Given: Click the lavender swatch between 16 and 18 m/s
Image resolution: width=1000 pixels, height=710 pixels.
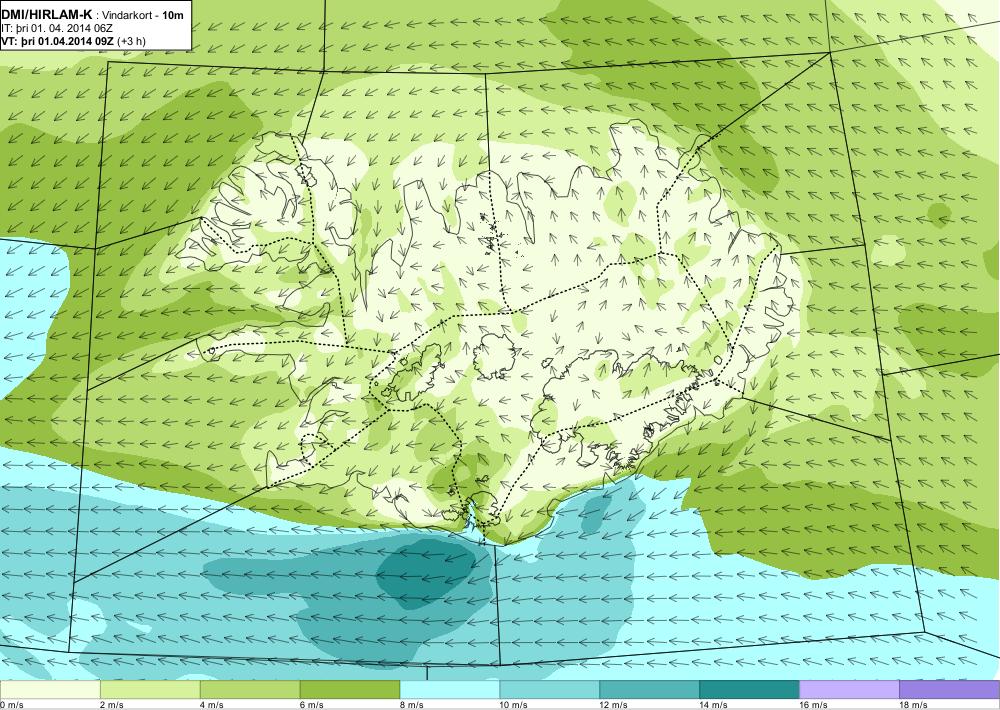Looking at the screenshot, I should [x=849, y=690].
